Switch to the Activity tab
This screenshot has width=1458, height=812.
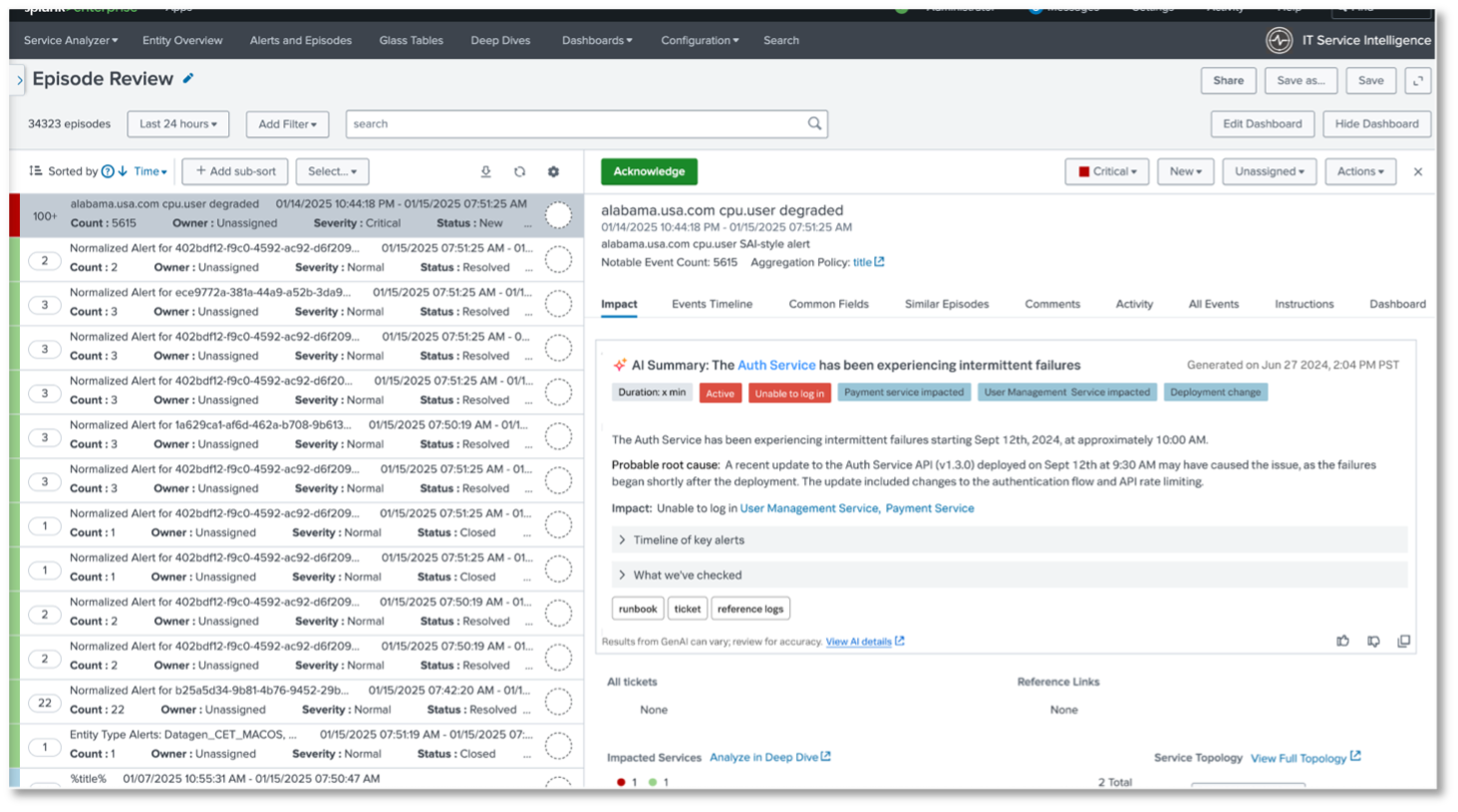pyautogui.click(x=1134, y=304)
